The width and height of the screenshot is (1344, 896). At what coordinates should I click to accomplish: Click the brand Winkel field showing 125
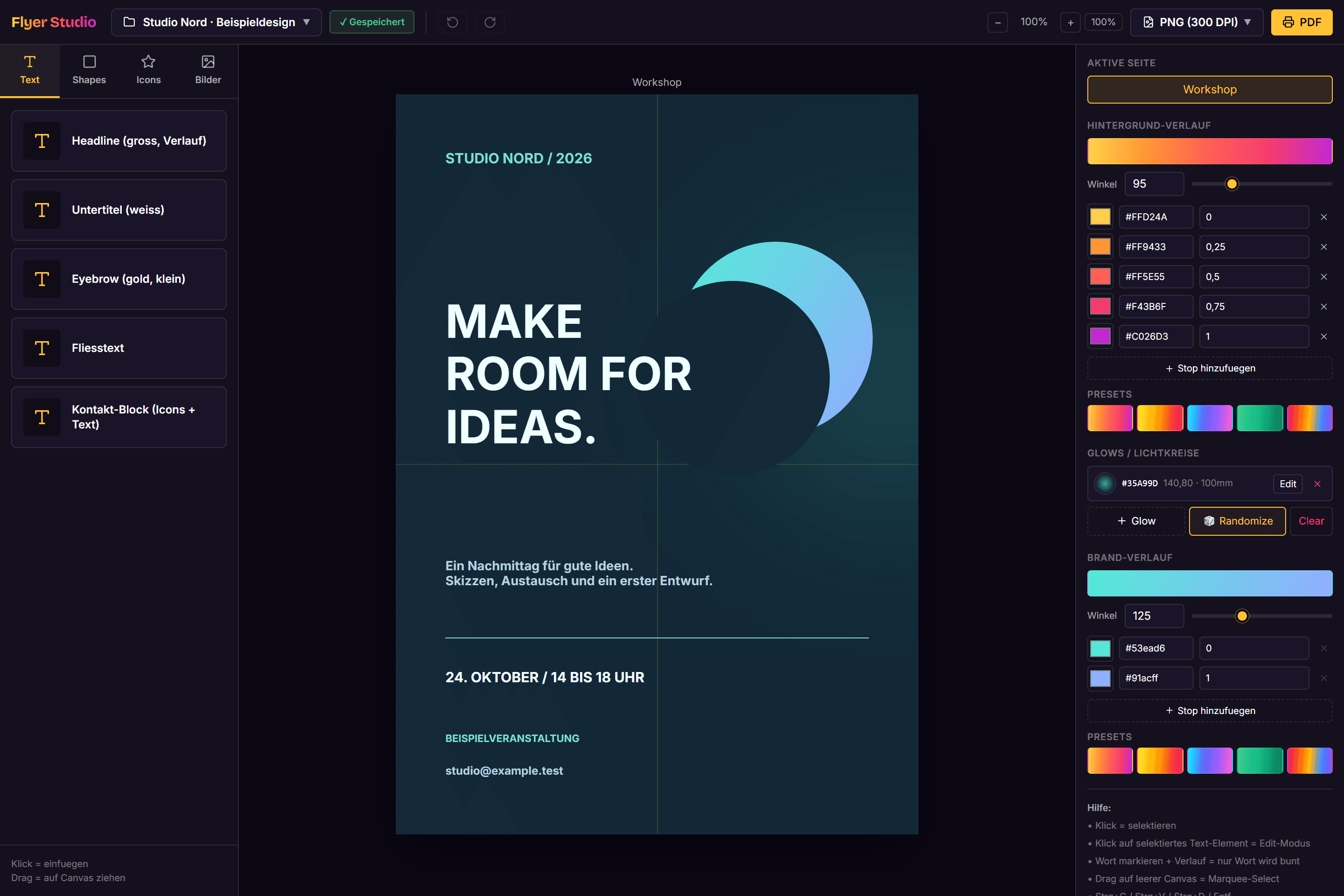[x=1154, y=616]
